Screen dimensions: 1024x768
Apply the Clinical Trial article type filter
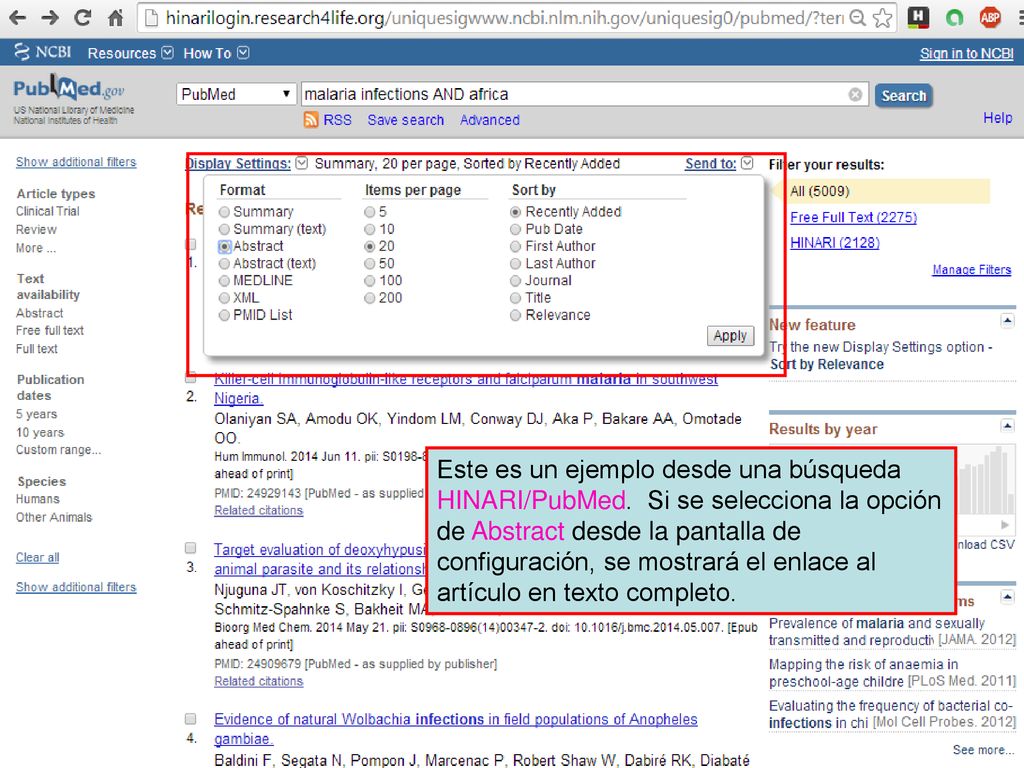point(48,212)
